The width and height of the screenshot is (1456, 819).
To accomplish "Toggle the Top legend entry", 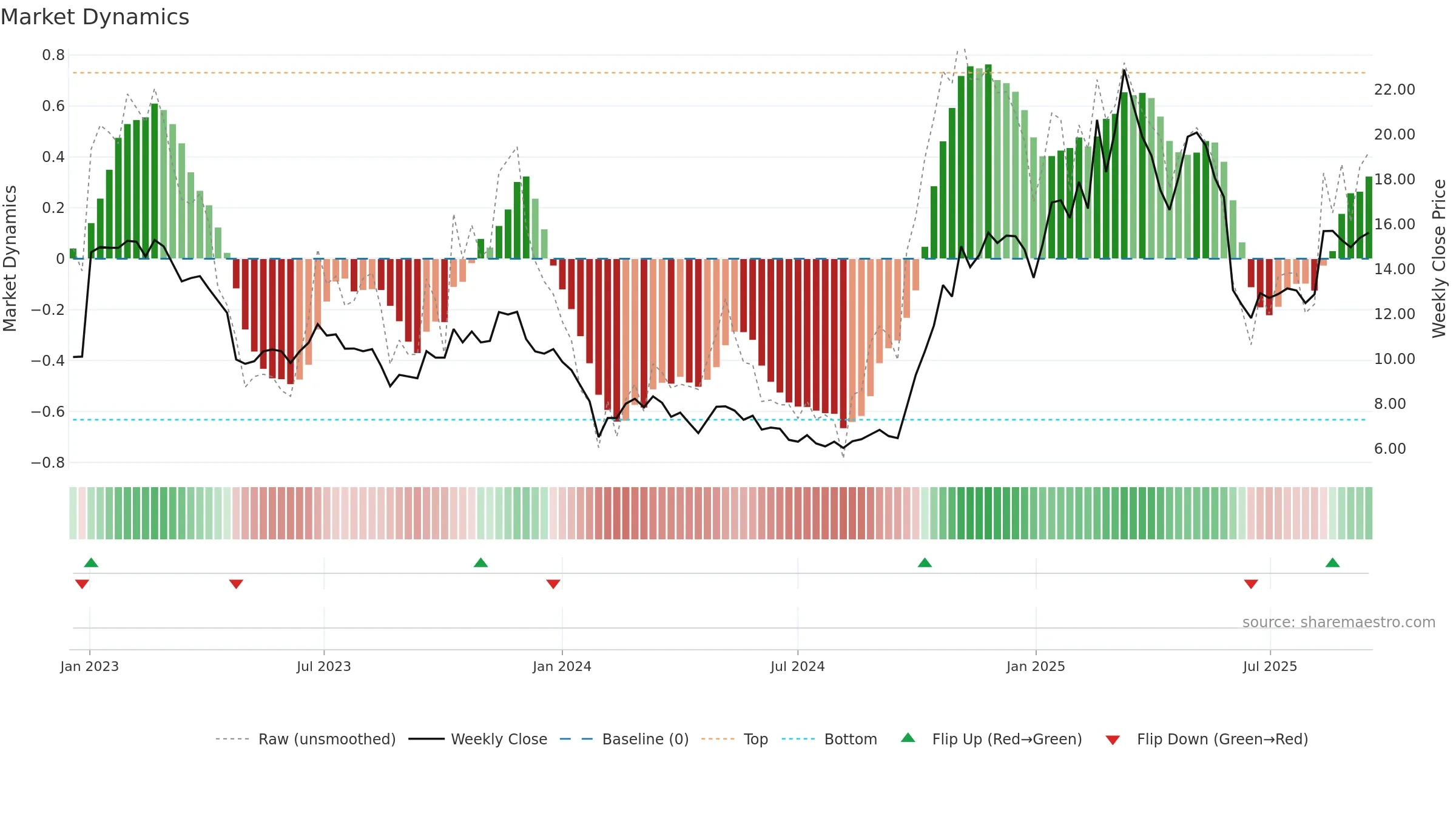I will coord(734,739).
